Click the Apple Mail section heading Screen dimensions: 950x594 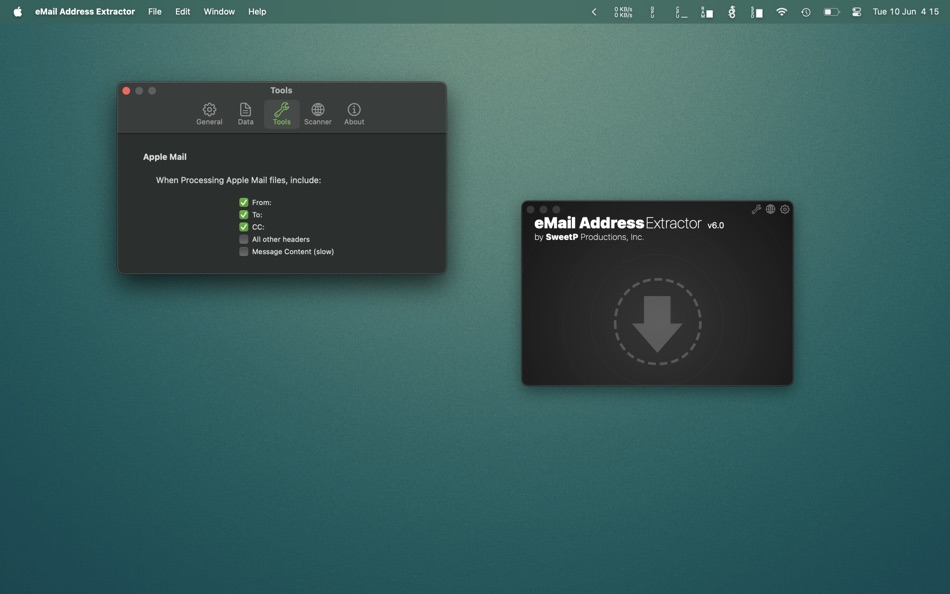tap(165, 156)
